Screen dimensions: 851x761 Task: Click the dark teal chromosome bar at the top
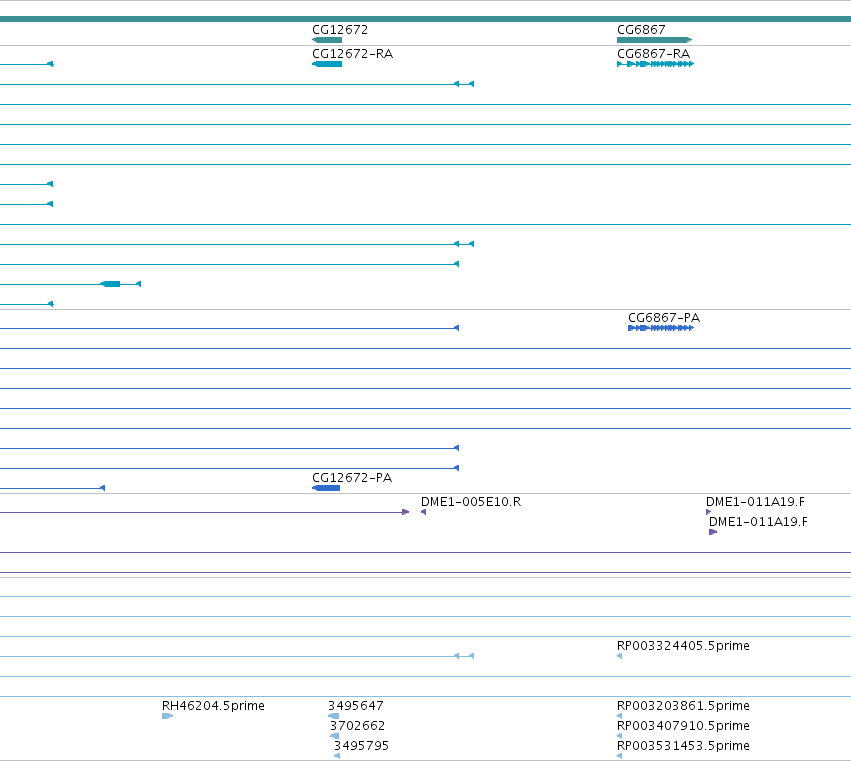click(x=426, y=19)
